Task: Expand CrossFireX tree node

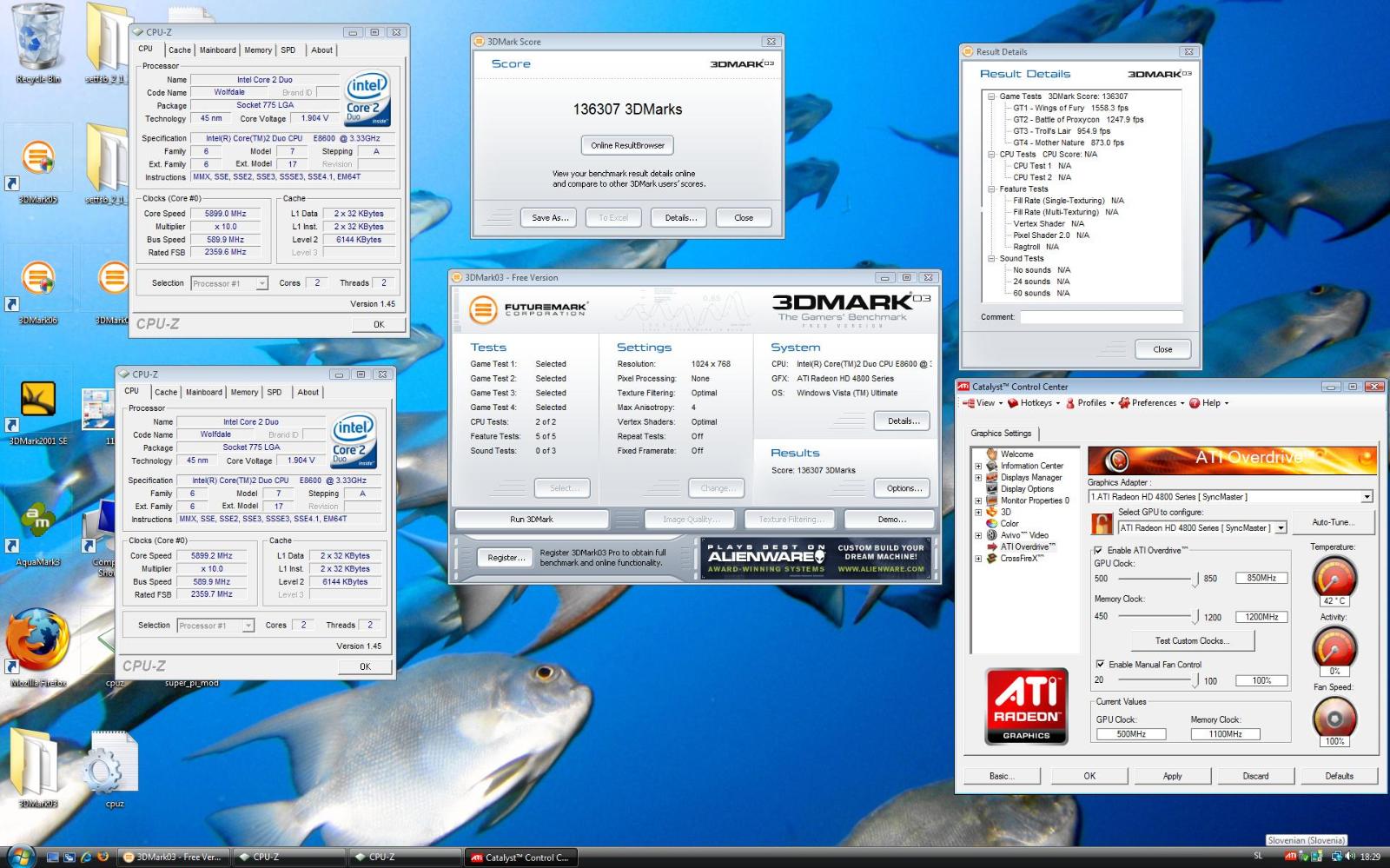Action: click(x=978, y=559)
